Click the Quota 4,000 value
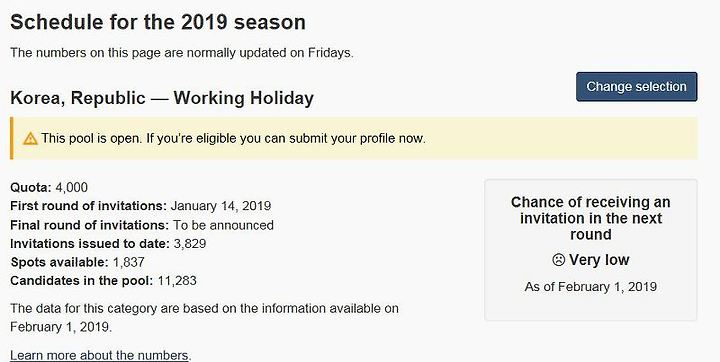The height and width of the screenshot is (362, 720). point(71,187)
